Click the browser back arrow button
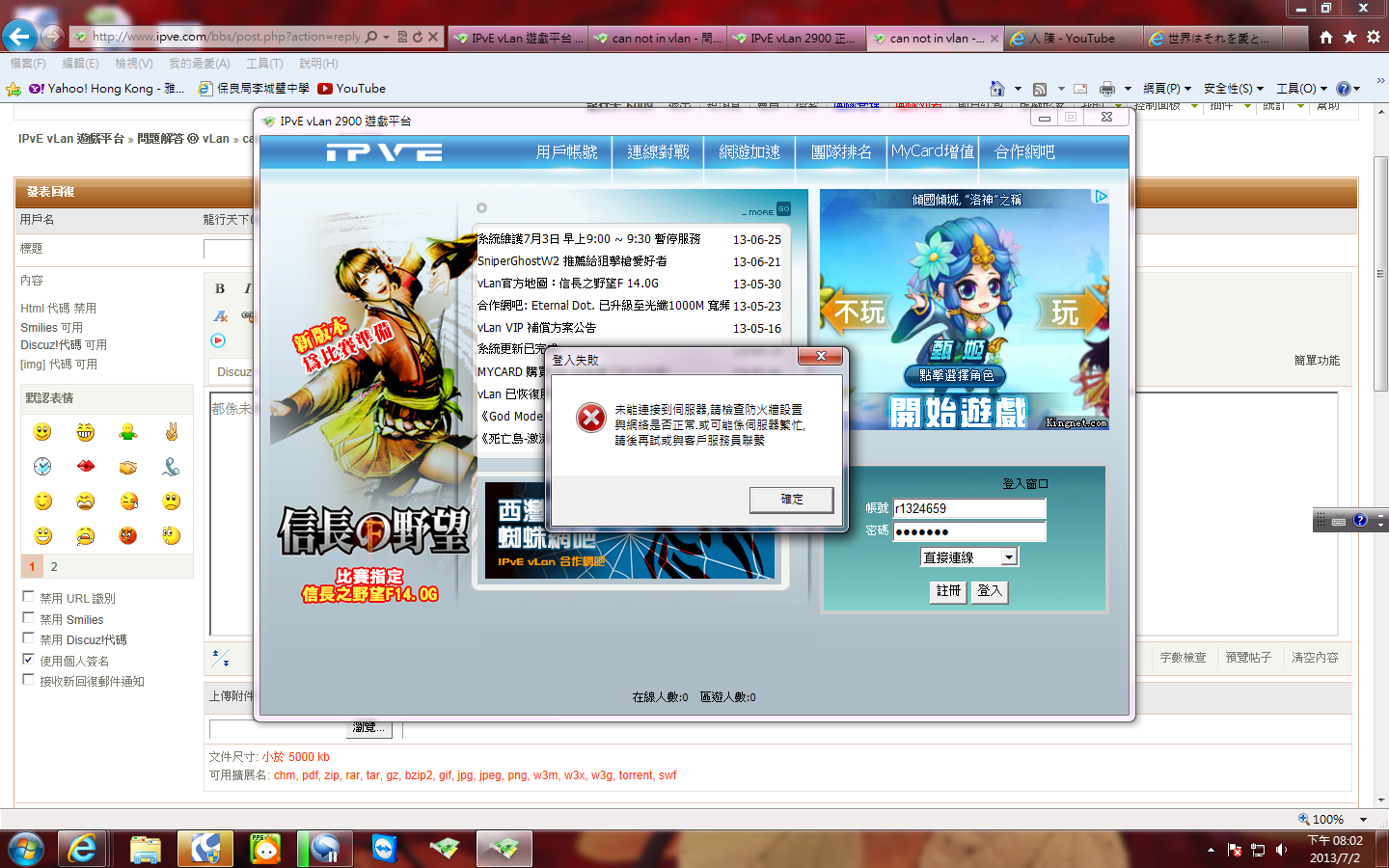This screenshot has height=868, width=1389. pos(19,37)
